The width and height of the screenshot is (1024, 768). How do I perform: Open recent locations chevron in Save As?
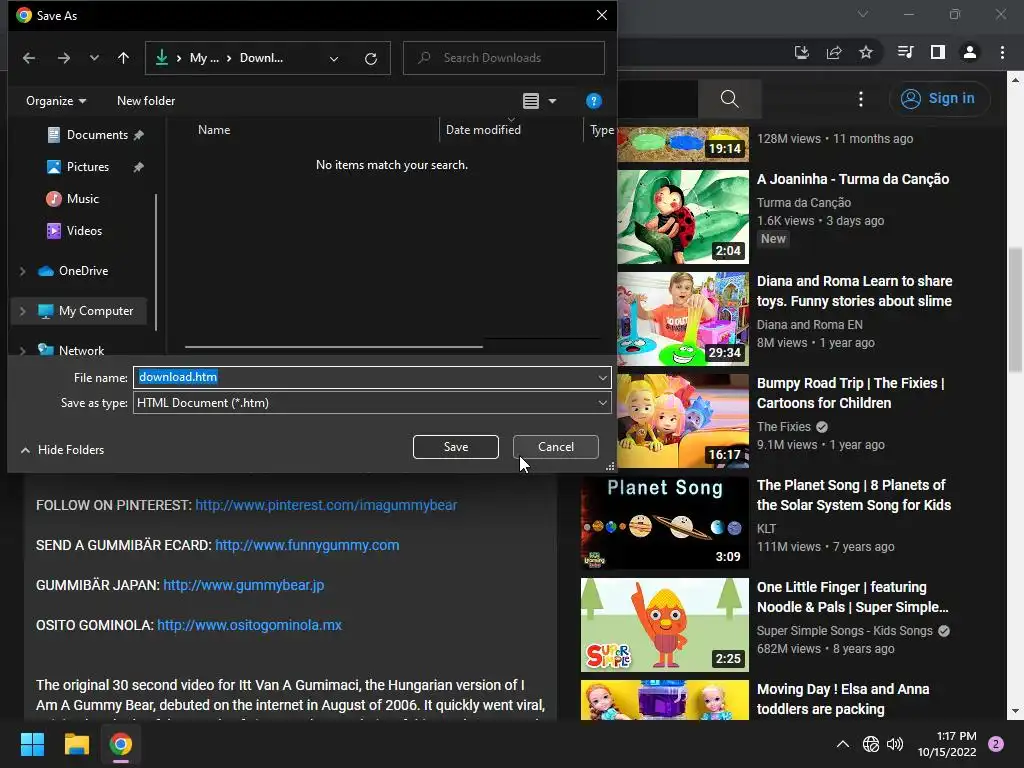95,58
